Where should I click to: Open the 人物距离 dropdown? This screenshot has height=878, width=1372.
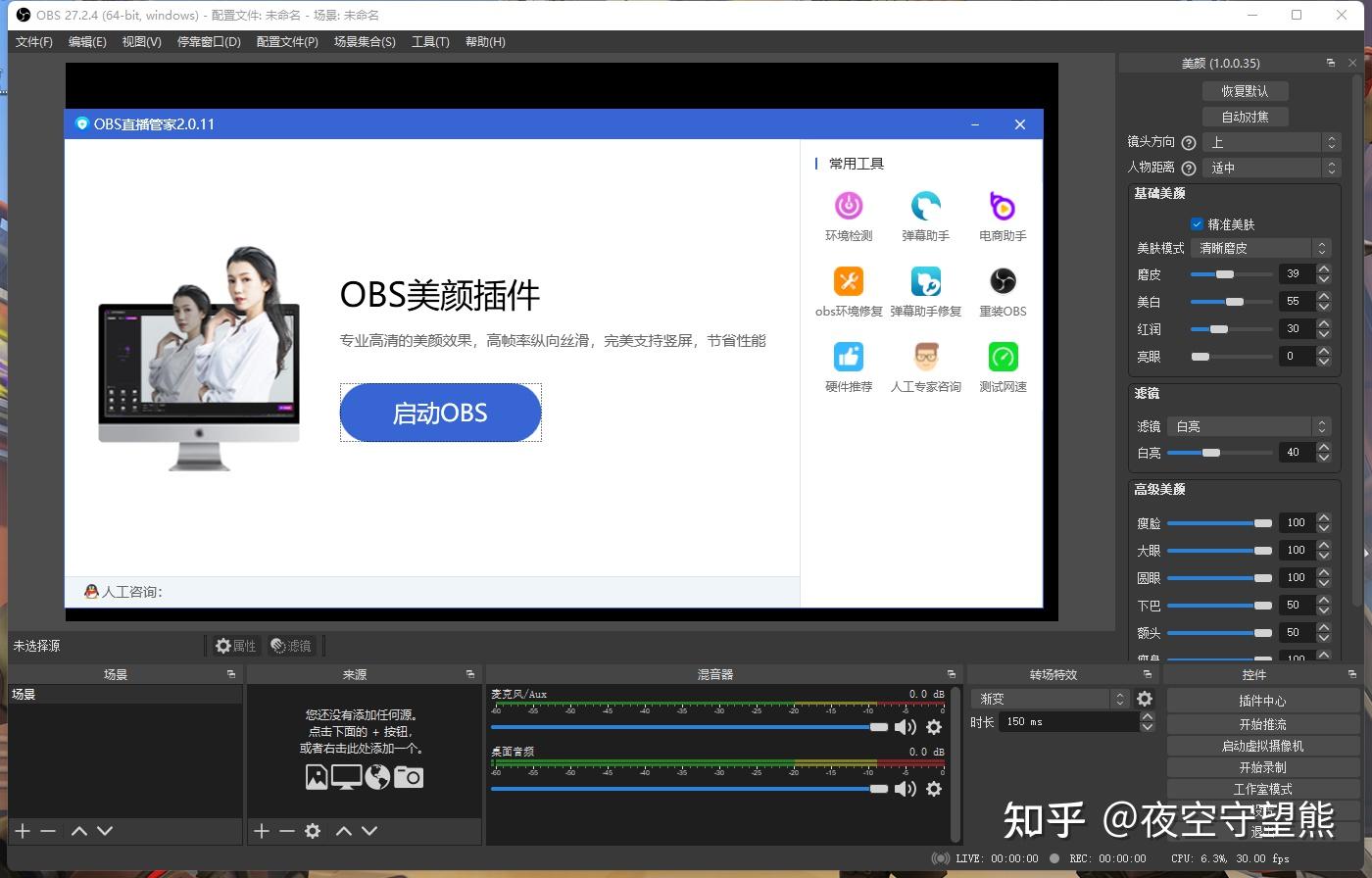tap(1272, 168)
